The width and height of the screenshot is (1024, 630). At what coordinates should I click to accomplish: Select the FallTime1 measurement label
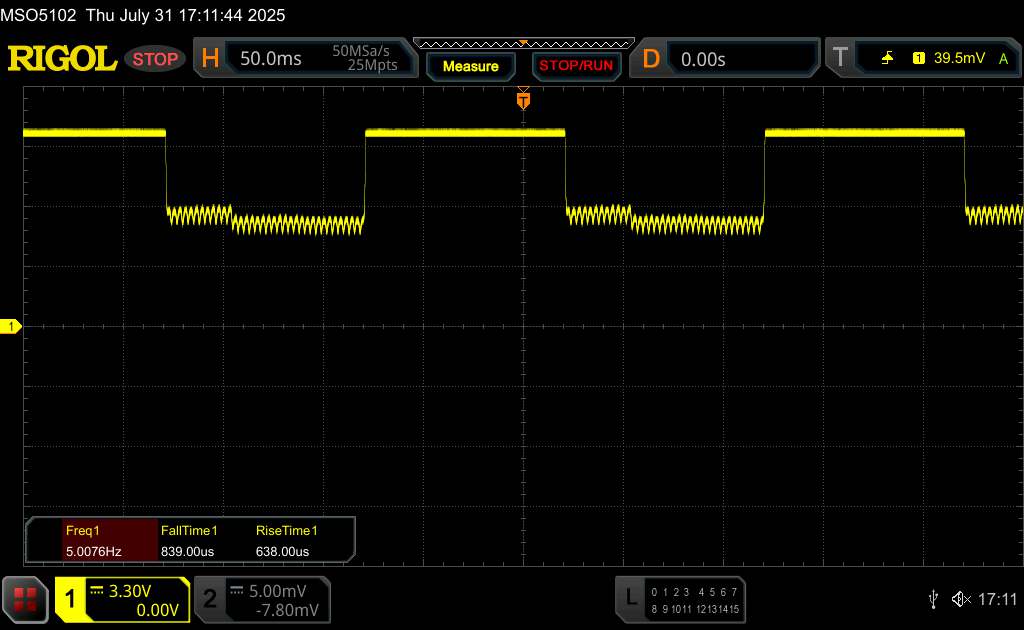[x=189, y=531]
